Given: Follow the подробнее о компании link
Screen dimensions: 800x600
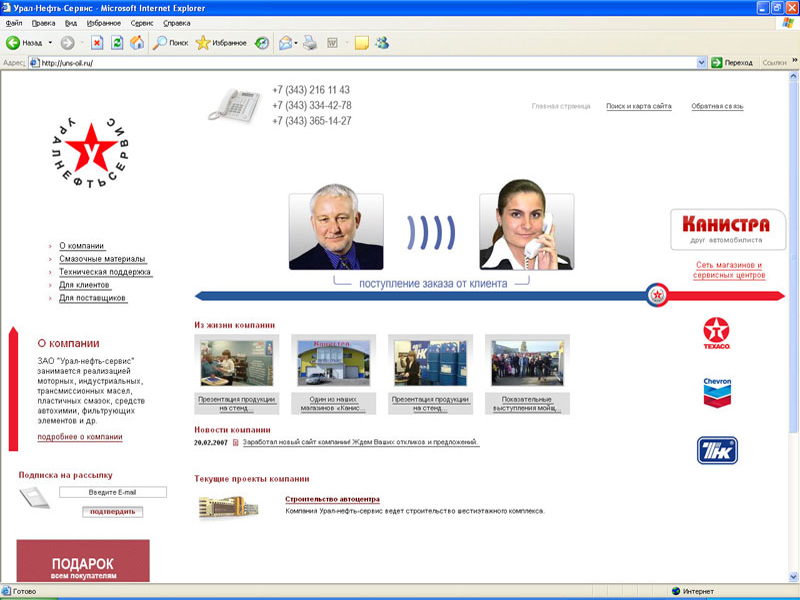Looking at the screenshot, I should tap(80, 437).
